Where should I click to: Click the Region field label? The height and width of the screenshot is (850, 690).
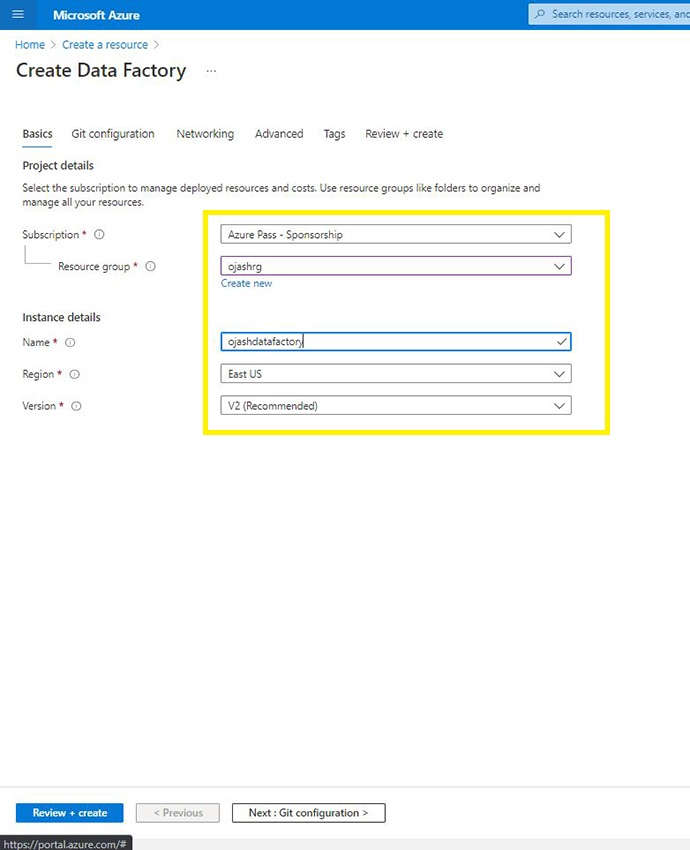(x=38, y=374)
